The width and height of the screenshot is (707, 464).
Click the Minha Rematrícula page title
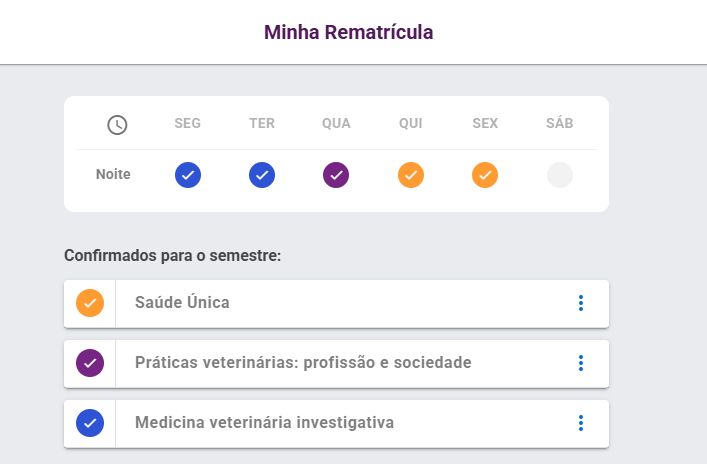click(349, 32)
